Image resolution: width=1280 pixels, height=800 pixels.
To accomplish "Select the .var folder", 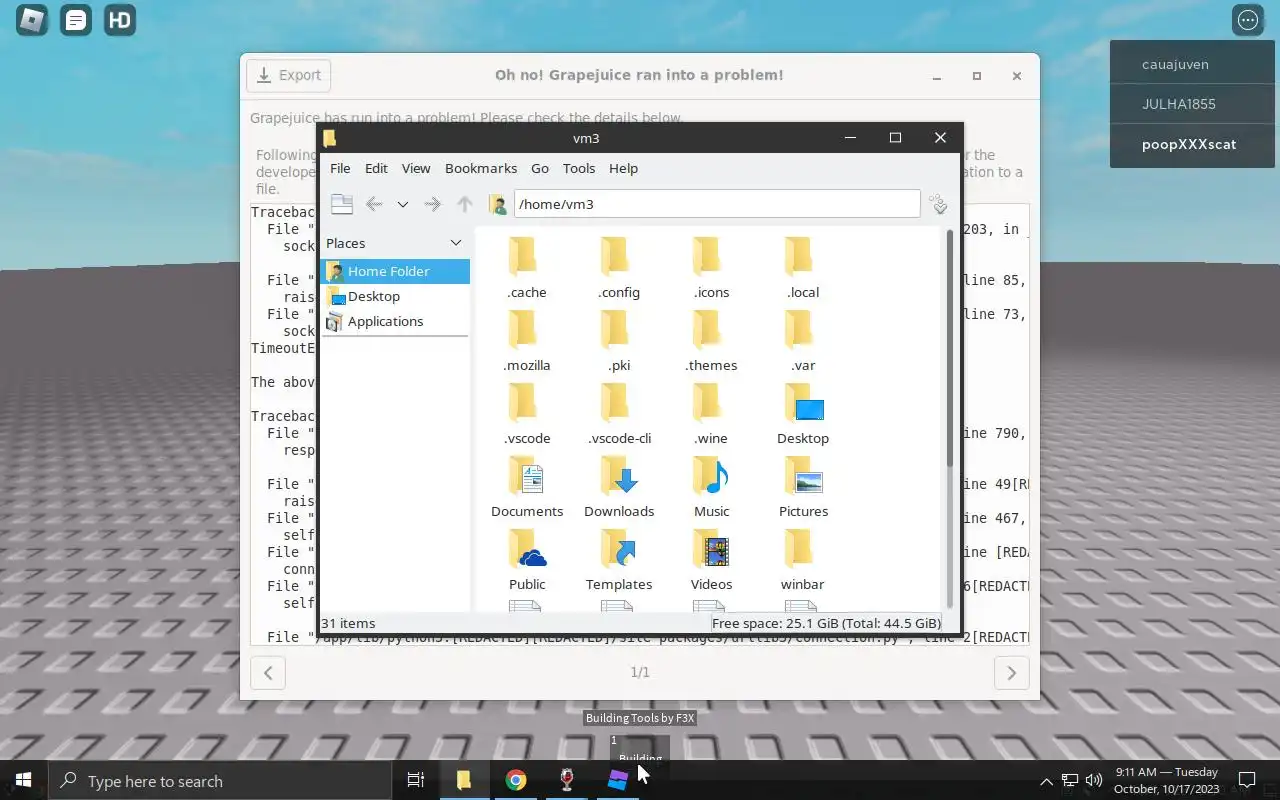I will point(803,341).
